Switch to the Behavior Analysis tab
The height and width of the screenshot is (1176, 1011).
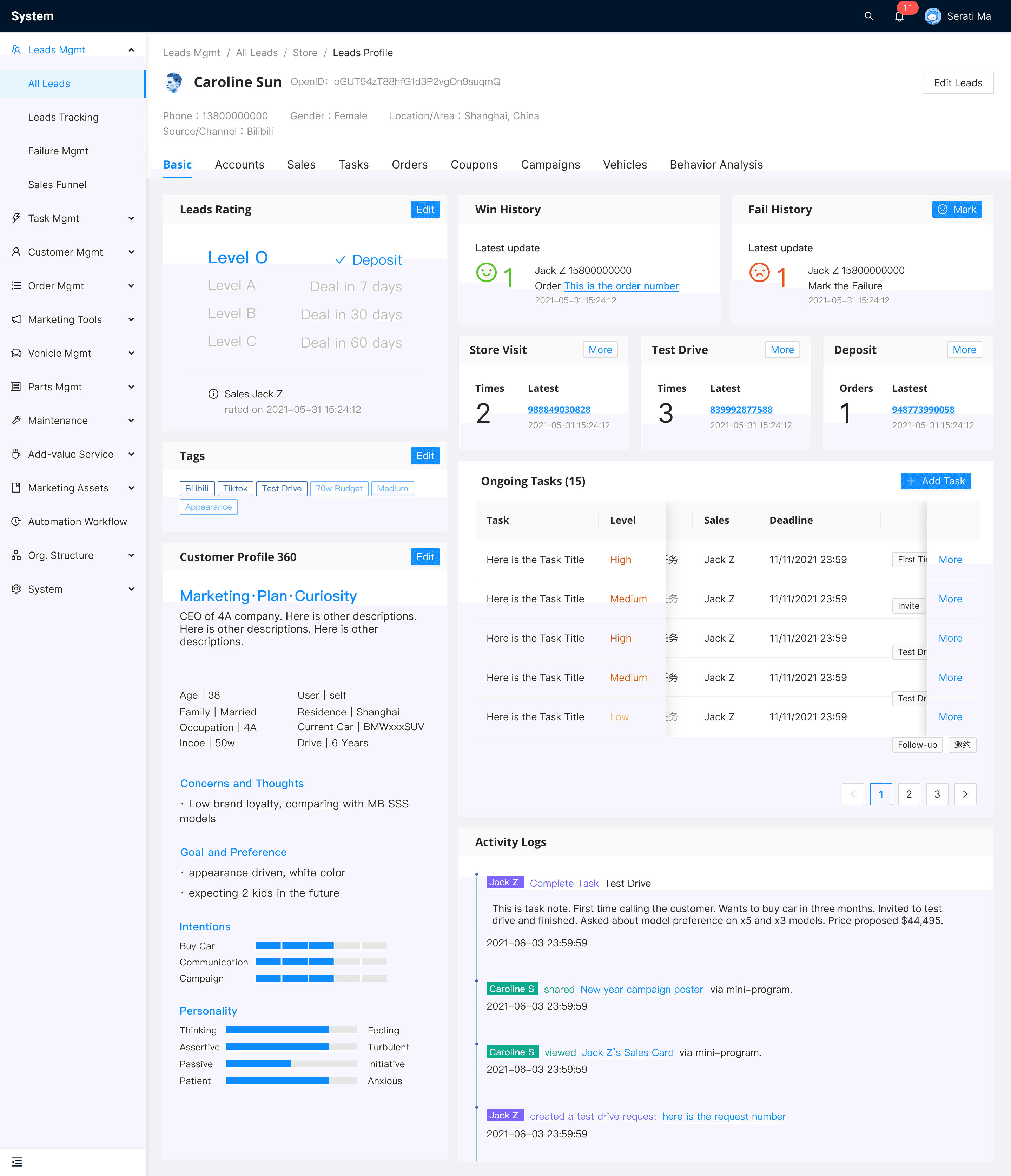coord(716,165)
